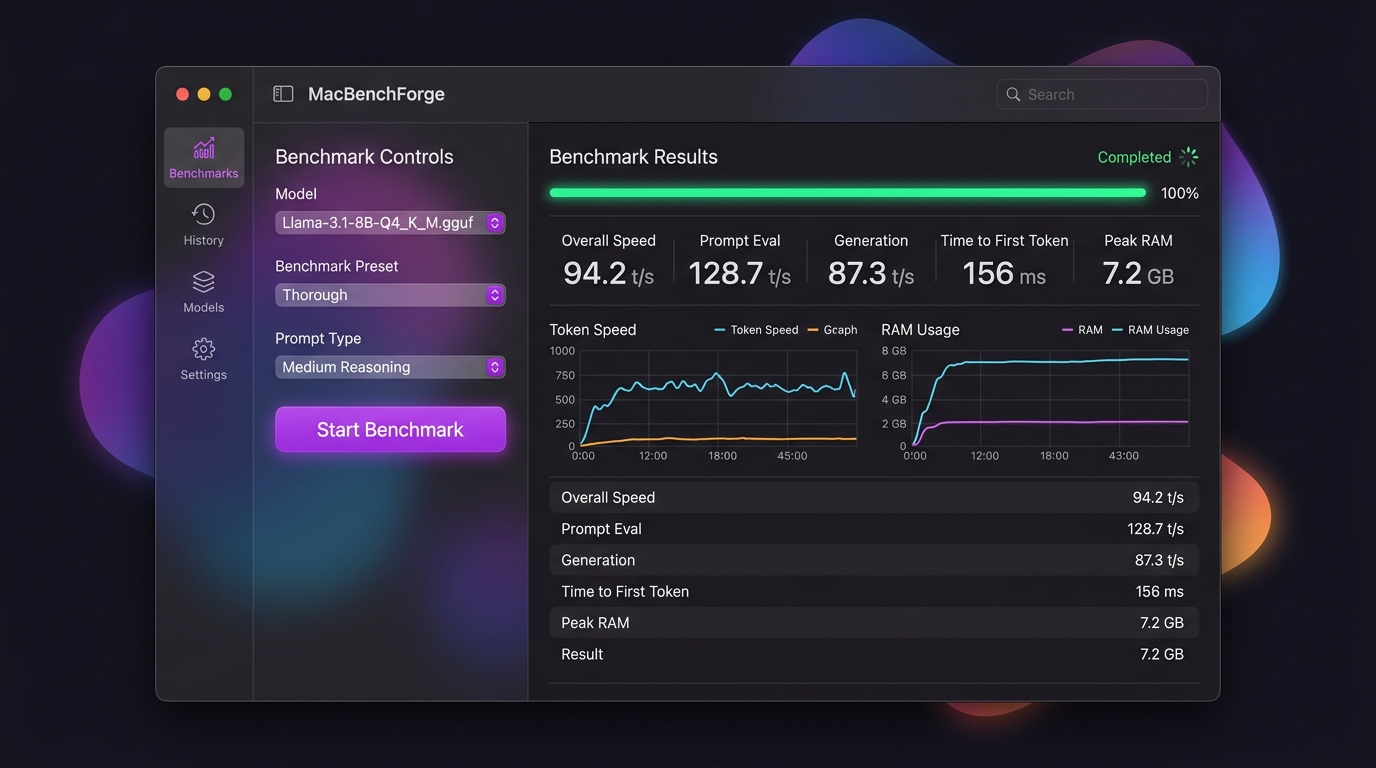Screen dimensions: 1376x768
Task: Open the Models sidebar section
Action: pos(204,292)
